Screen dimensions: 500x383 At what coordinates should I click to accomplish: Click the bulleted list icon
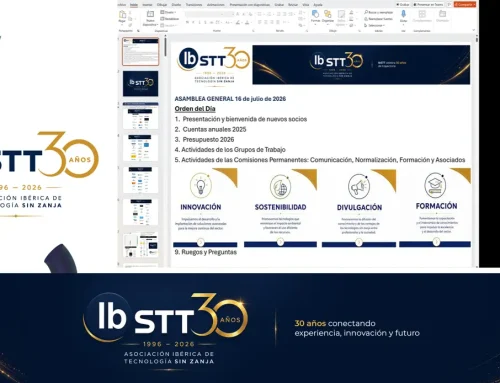pos(259,14)
